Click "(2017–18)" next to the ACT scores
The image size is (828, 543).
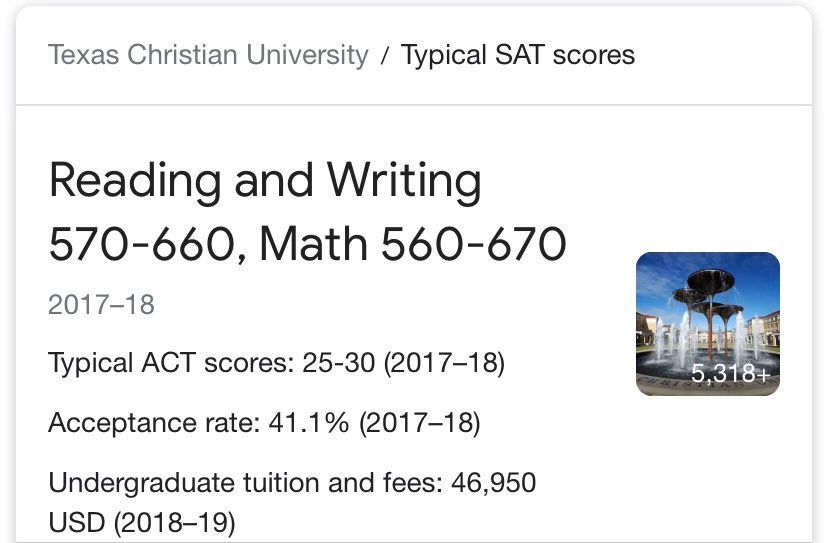443,362
